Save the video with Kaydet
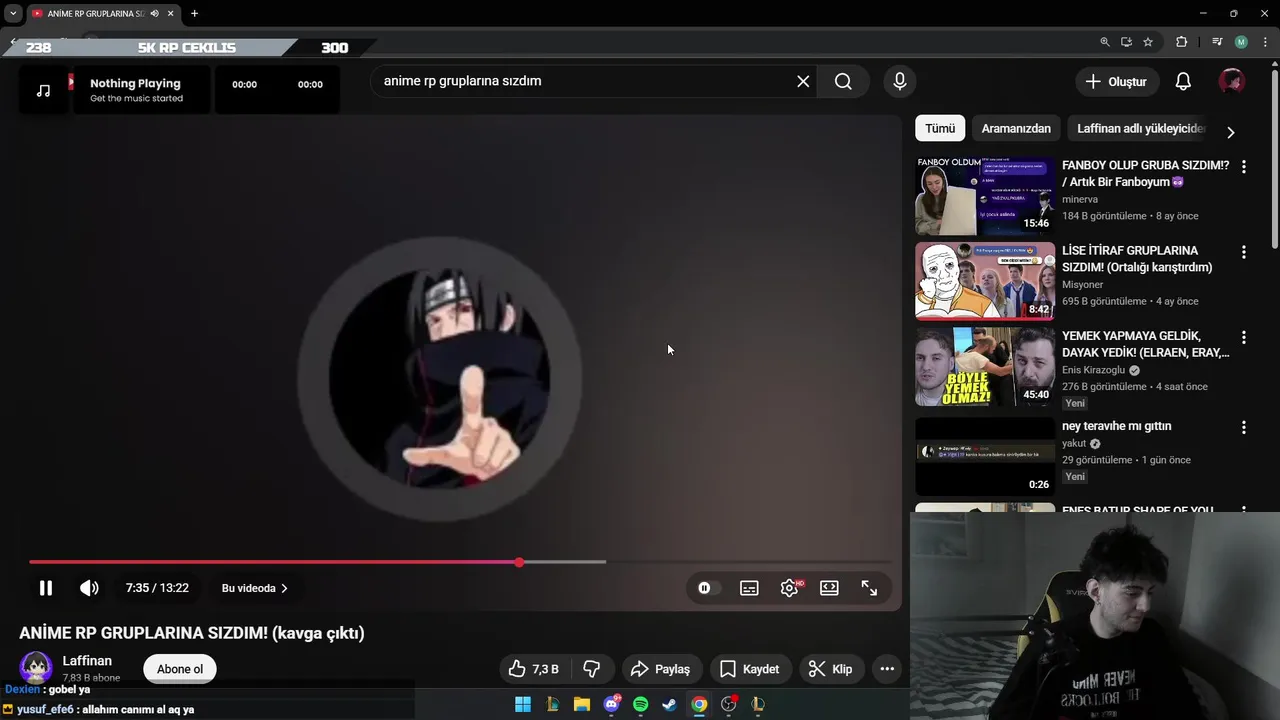Viewport: 1280px width, 720px height. (749, 669)
